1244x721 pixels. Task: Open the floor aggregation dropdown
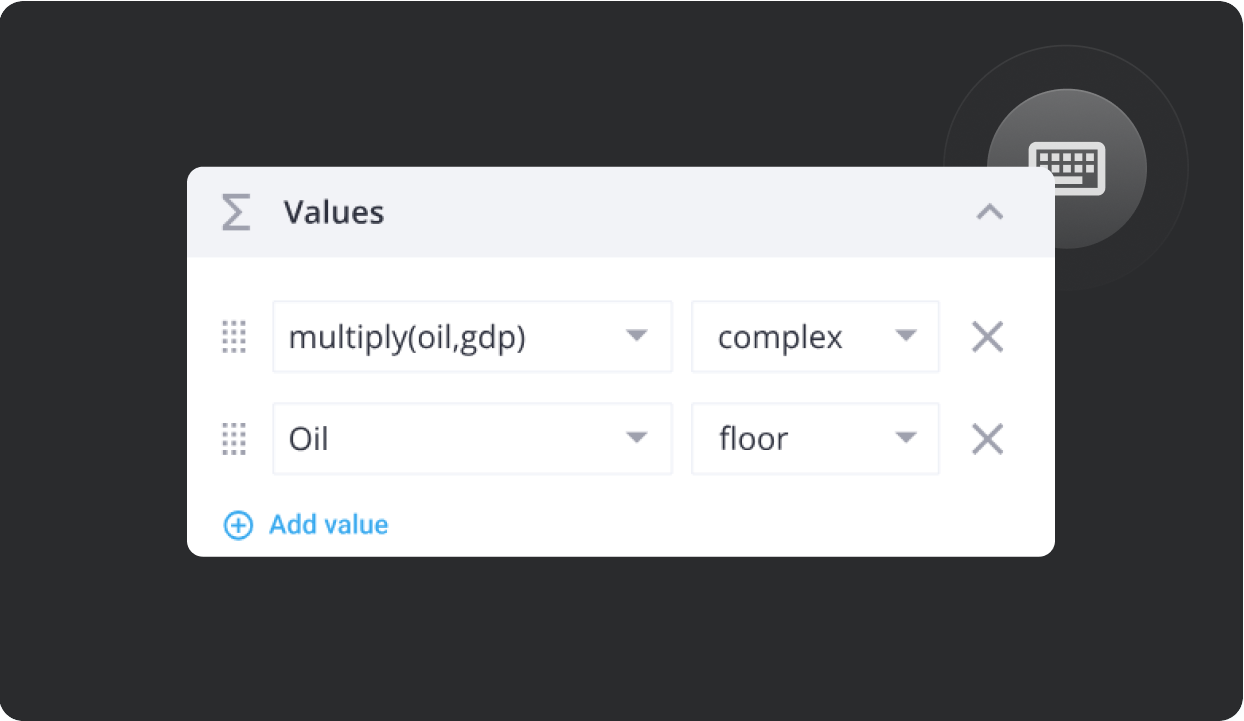(815, 438)
